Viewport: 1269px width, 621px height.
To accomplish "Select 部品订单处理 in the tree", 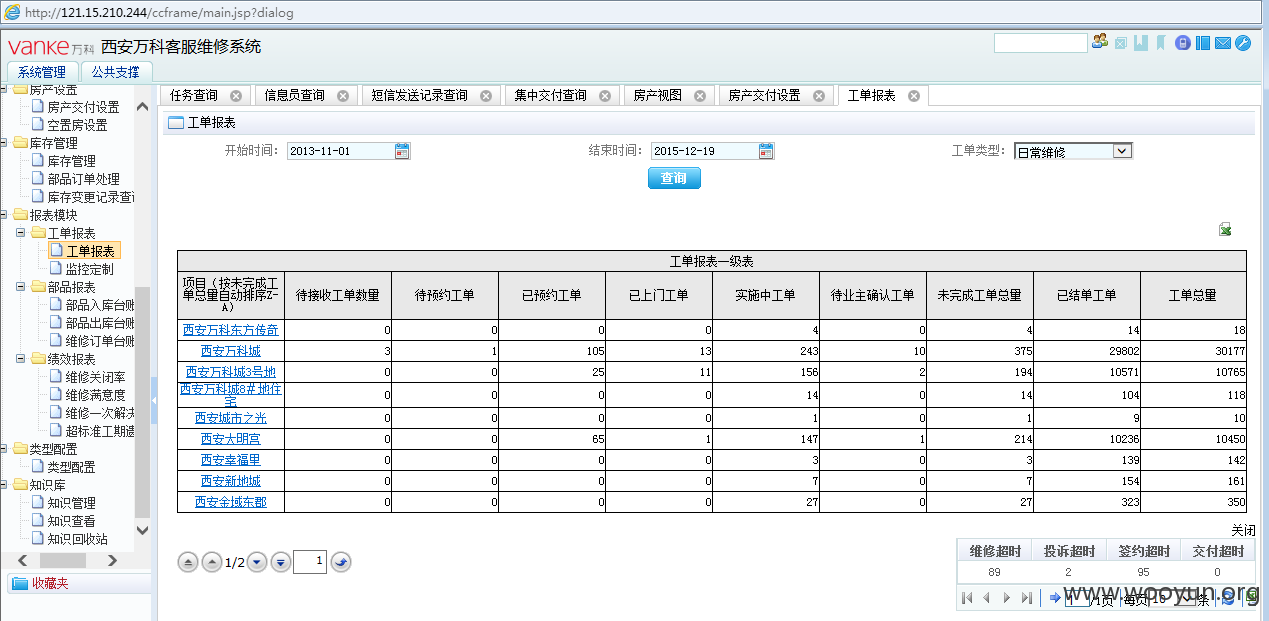I will (84, 179).
